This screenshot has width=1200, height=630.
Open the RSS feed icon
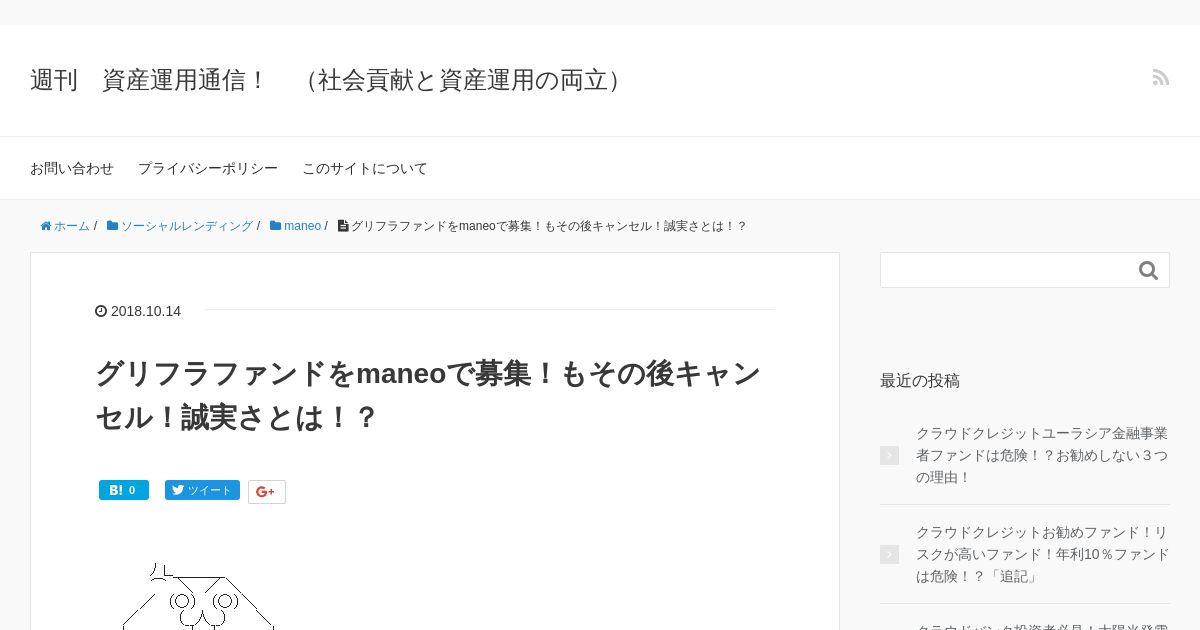click(1161, 77)
